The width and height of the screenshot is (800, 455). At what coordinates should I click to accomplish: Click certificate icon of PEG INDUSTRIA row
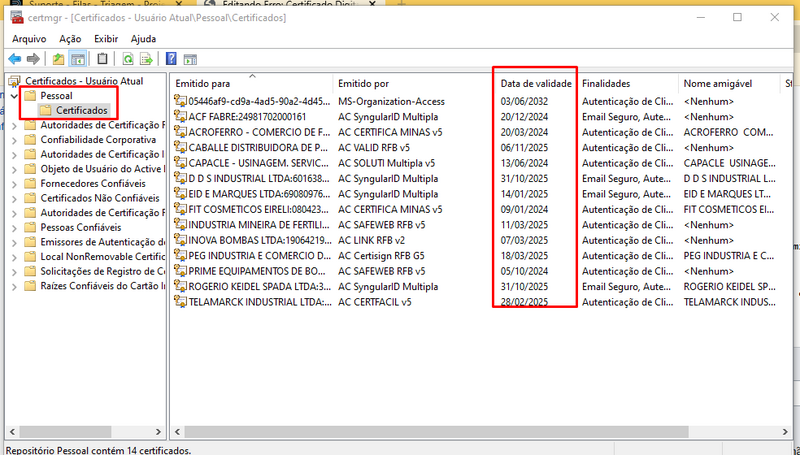point(181,255)
